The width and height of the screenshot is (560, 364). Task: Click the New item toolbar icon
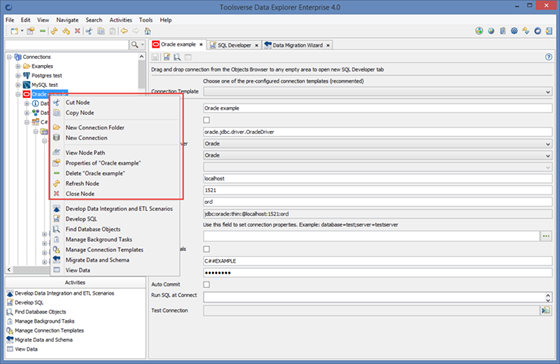pos(14,31)
